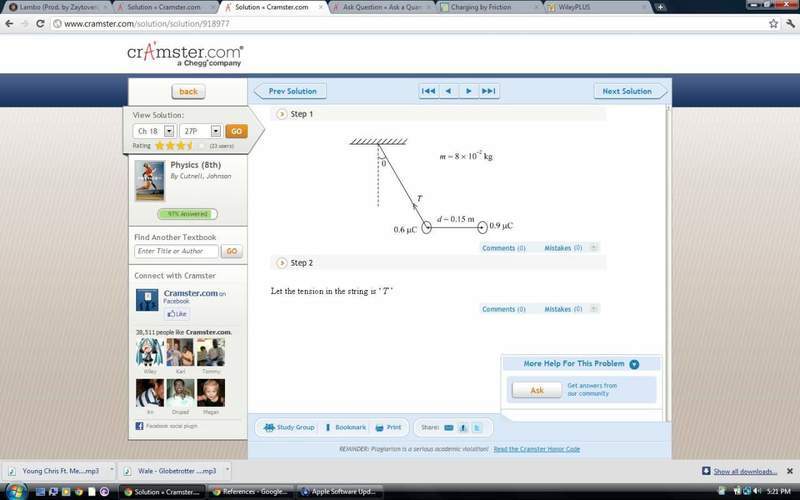Go to previous step arrow

(448, 91)
